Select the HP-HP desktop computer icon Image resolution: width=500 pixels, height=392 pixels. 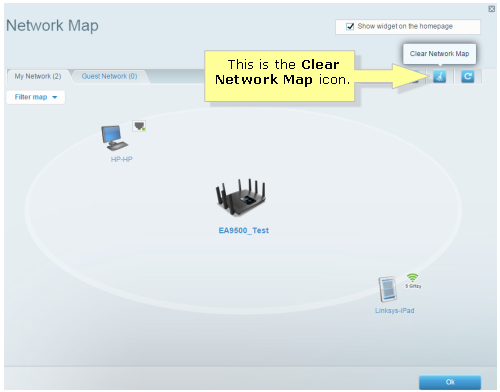coord(114,138)
